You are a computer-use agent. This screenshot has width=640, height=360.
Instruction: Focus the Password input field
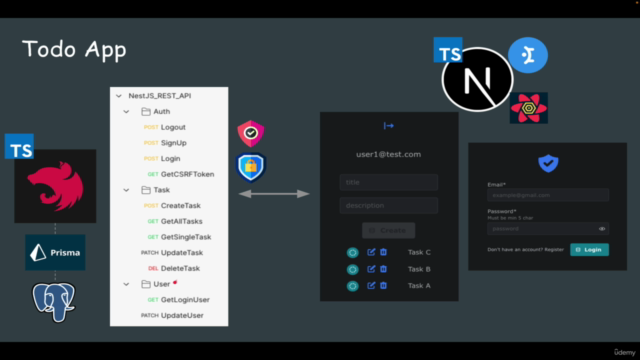[x=548, y=229]
